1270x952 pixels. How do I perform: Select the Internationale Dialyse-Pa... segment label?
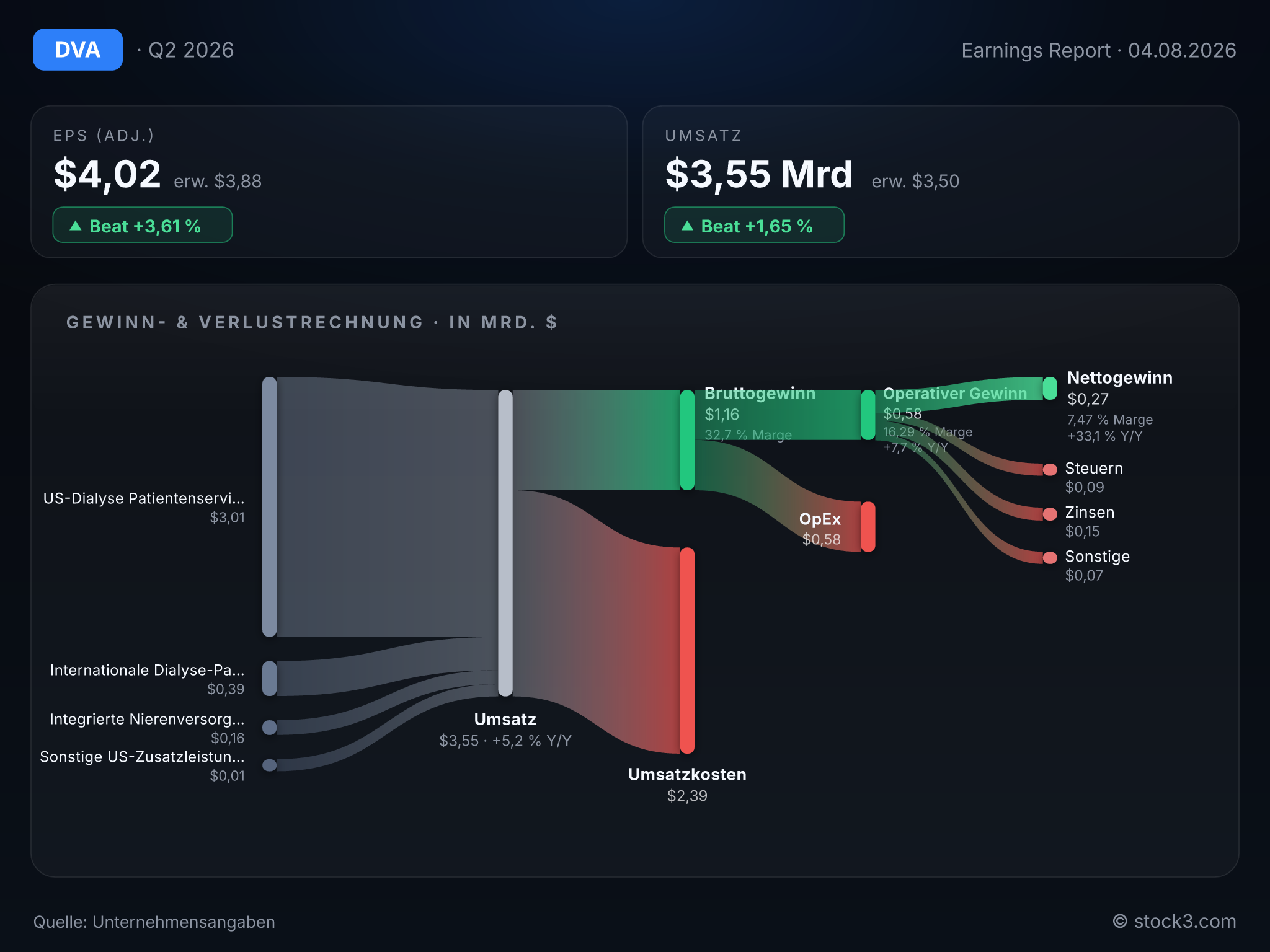point(148,670)
